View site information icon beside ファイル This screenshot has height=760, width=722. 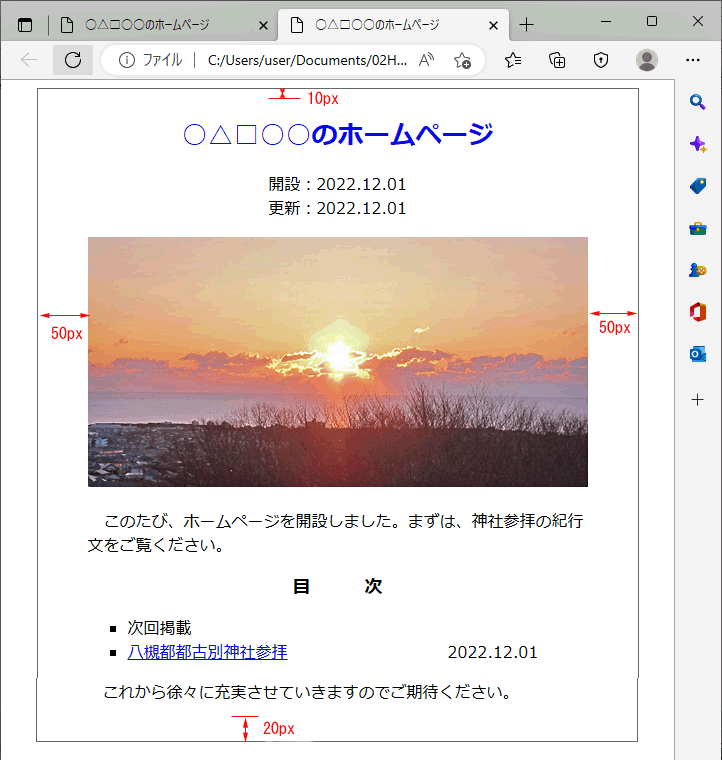click(x=126, y=60)
